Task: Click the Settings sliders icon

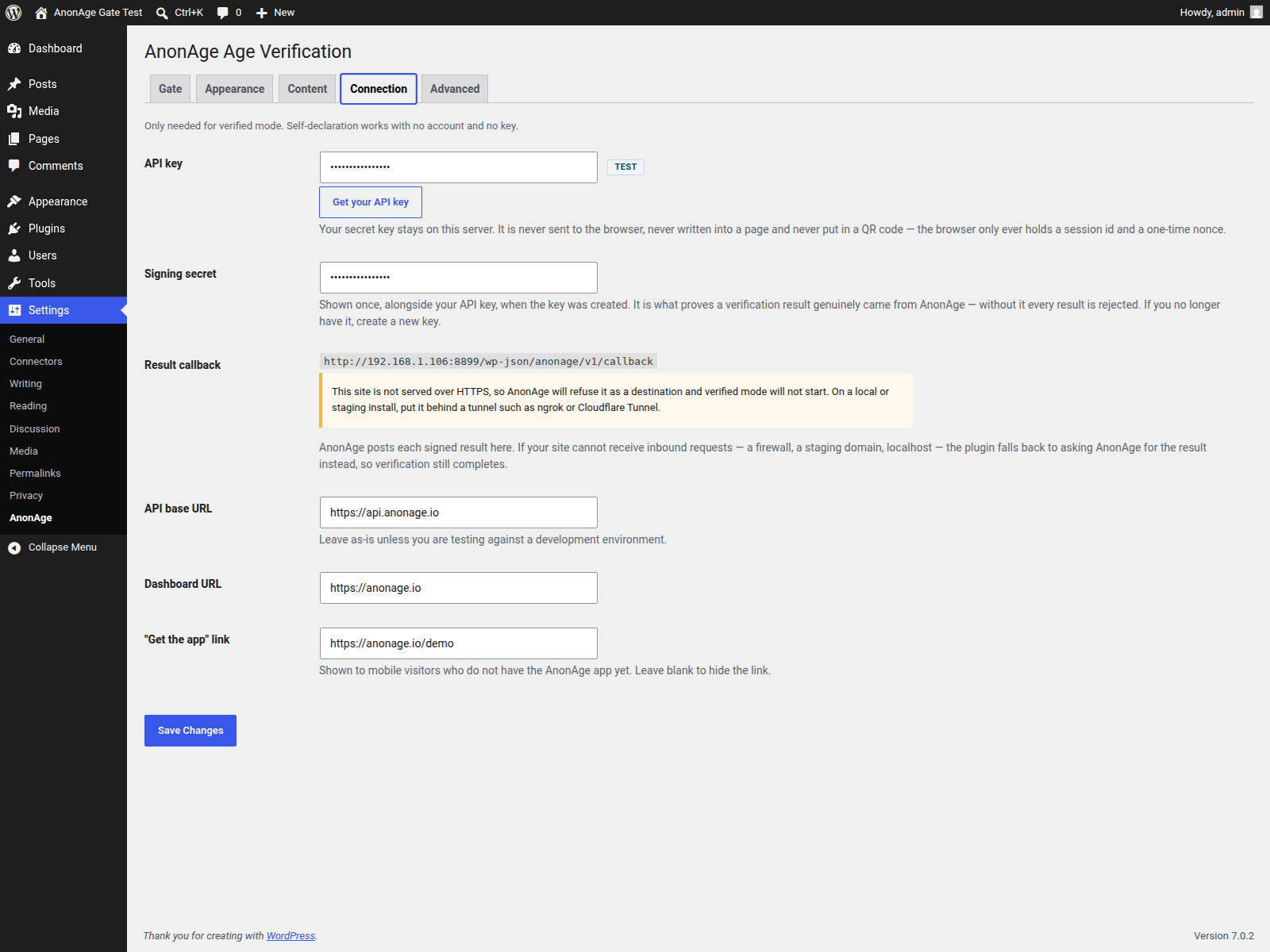Action: tap(14, 310)
